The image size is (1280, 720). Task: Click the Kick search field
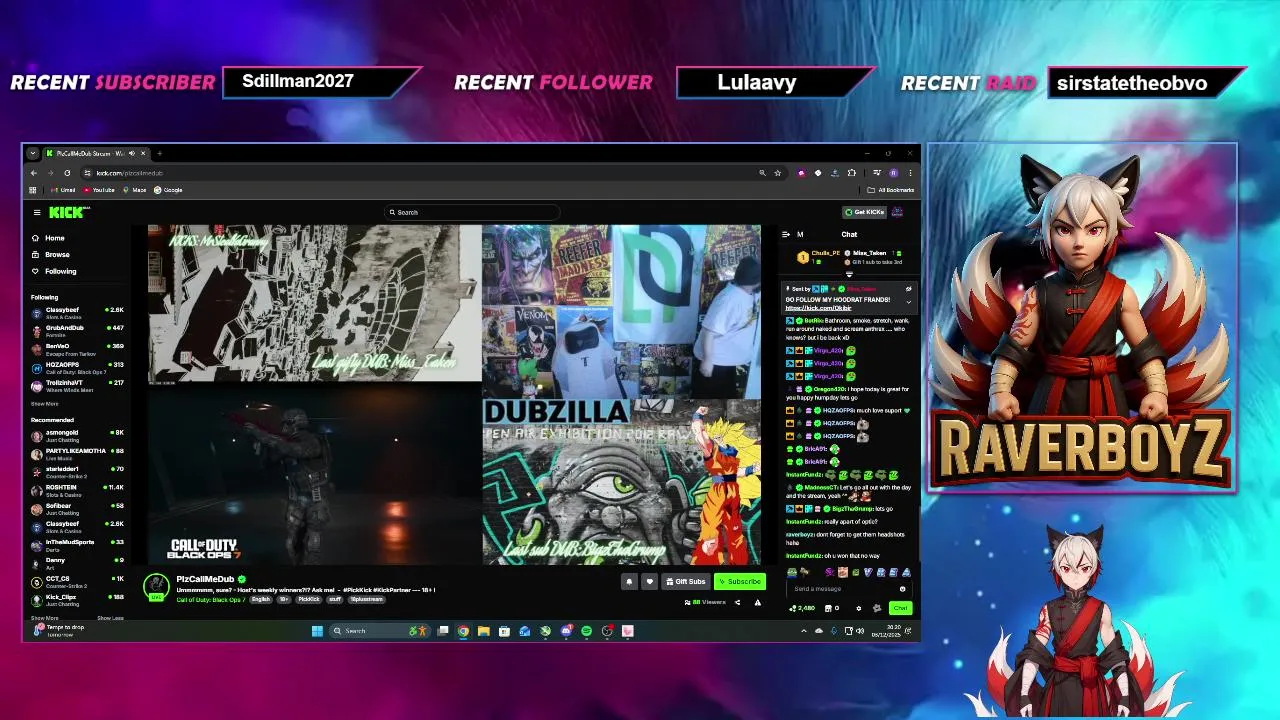pos(472,212)
